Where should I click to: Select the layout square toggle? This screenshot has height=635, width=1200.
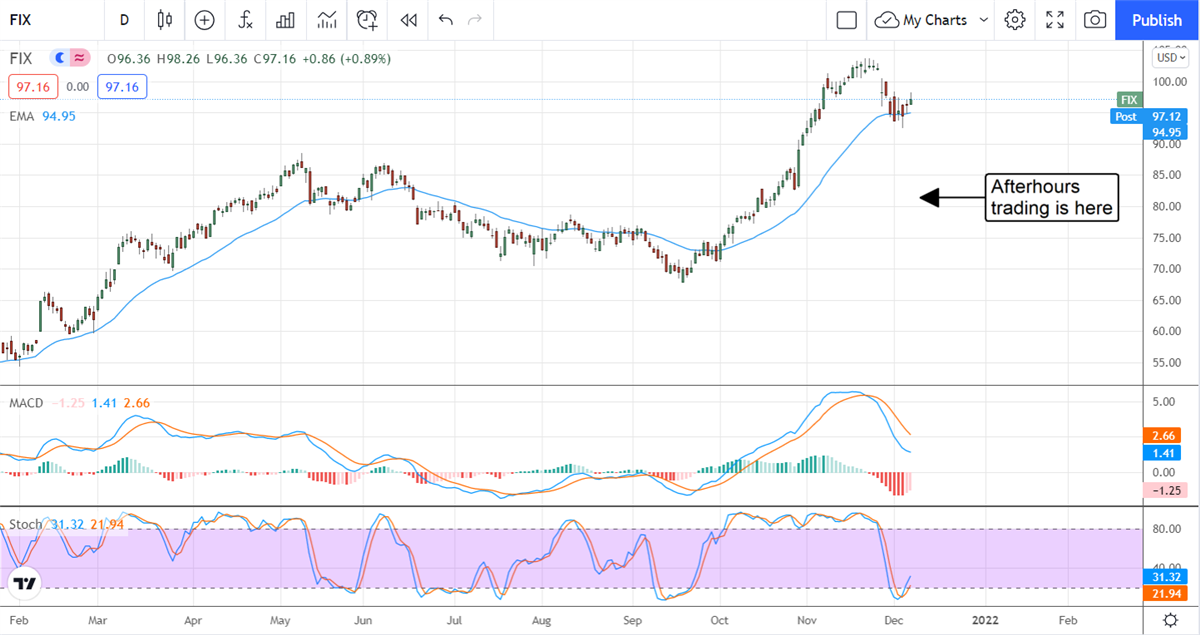click(847, 20)
